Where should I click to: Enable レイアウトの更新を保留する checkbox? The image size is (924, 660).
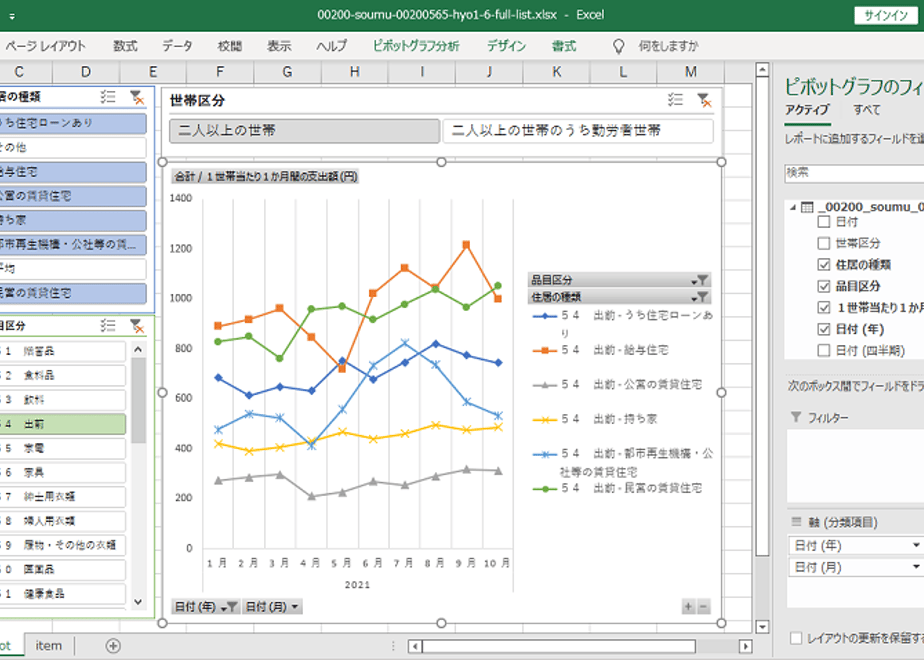tap(796, 638)
